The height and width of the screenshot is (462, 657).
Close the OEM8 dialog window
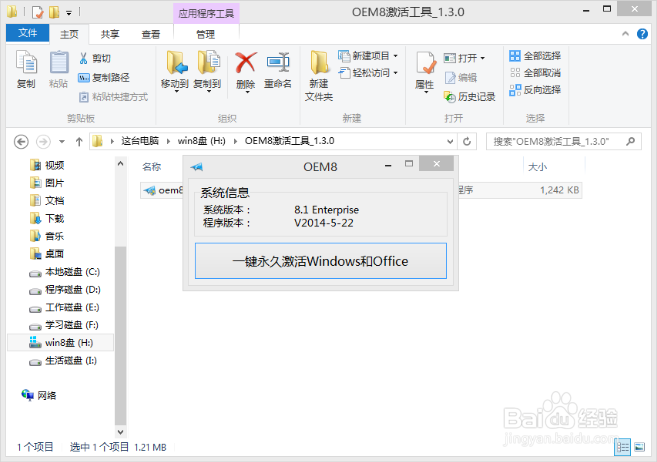pos(437,164)
